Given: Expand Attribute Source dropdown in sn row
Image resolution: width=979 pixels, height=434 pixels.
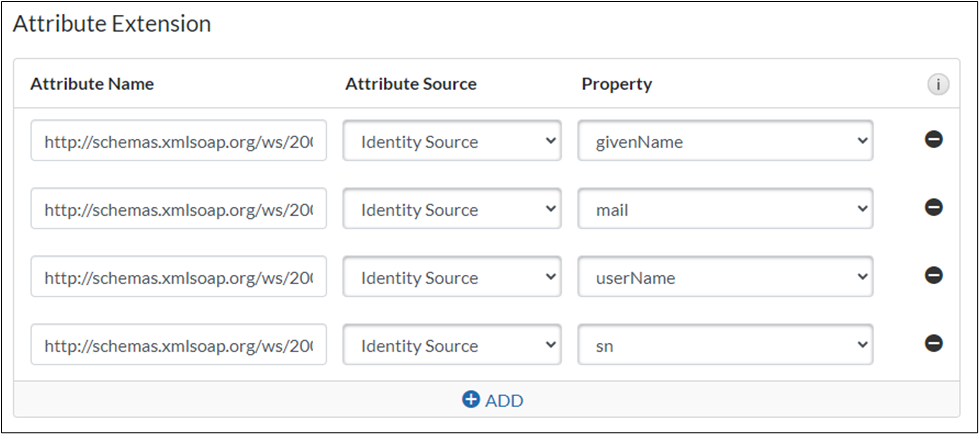Looking at the screenshot, I should click(452, 346).
